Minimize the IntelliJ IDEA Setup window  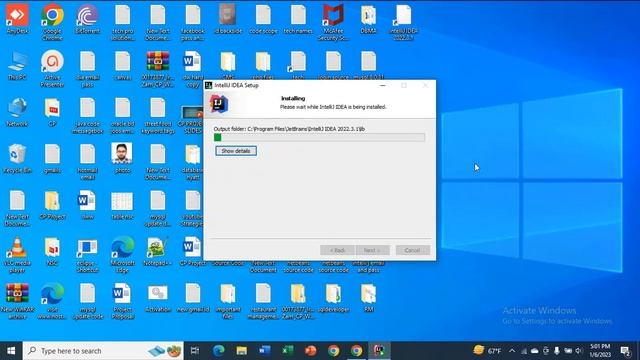point(382,85)
